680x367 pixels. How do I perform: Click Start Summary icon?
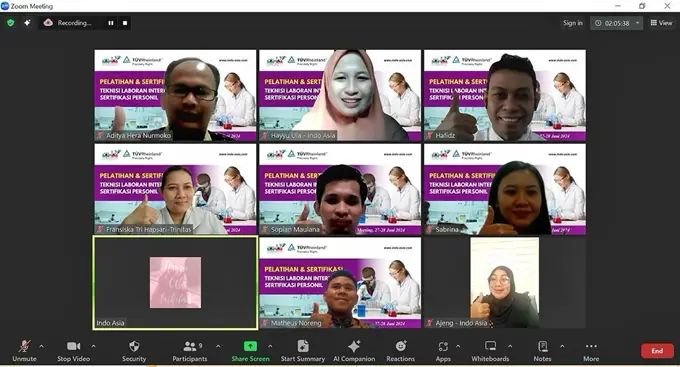[x=303, y=346]
